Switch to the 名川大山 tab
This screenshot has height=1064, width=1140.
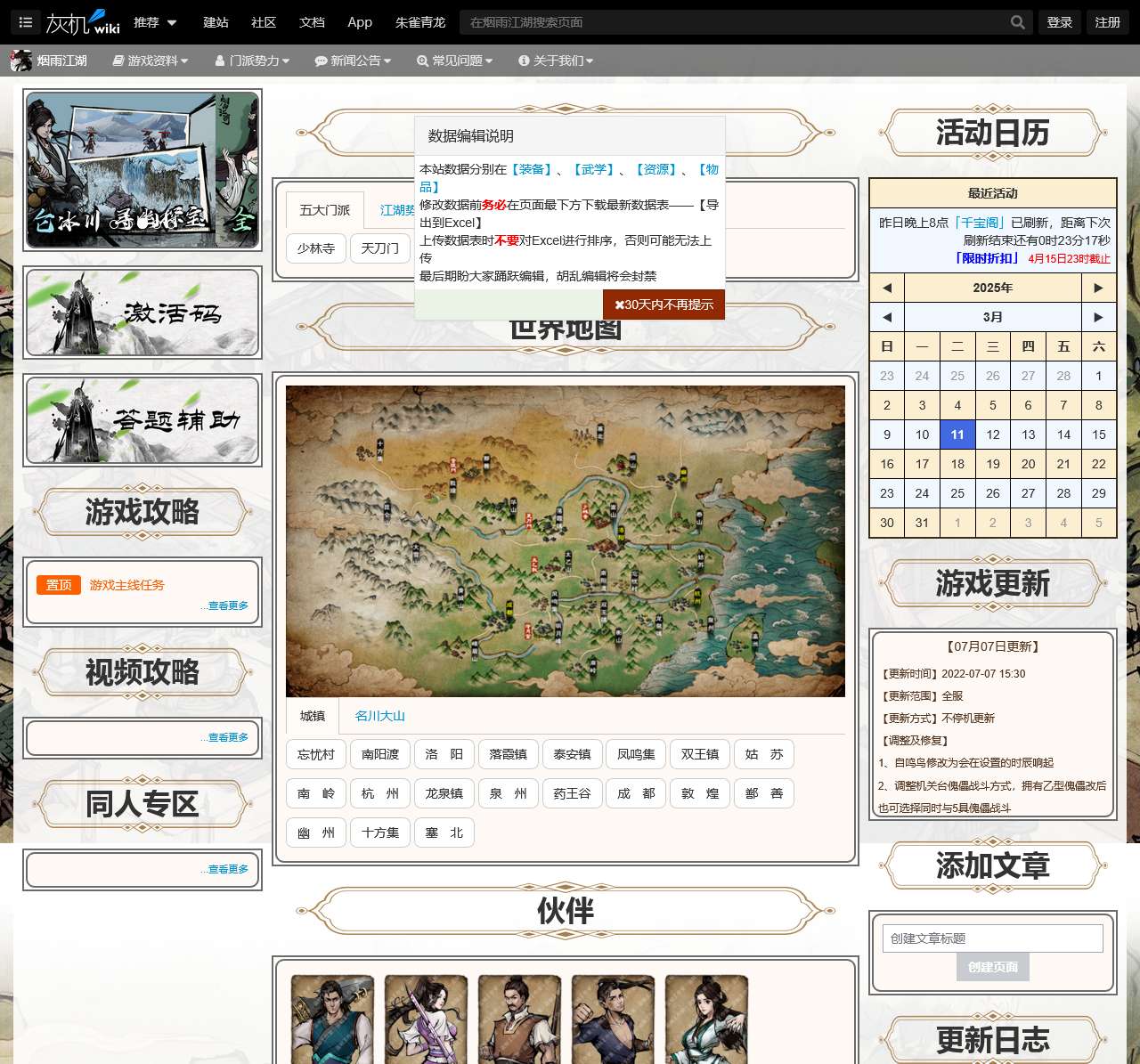(379, 716)
